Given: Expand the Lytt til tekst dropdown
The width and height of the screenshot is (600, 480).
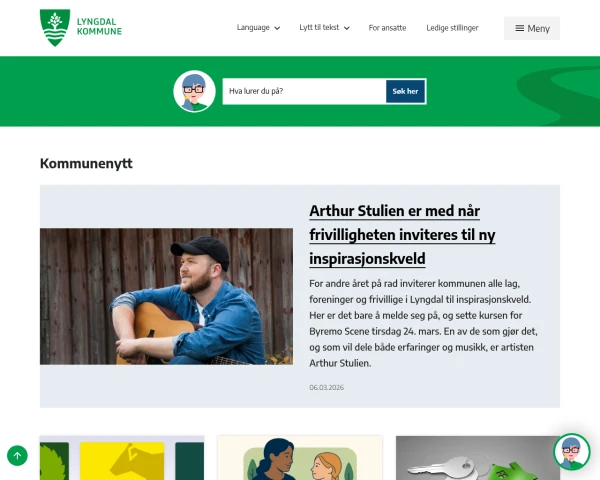Looking at the screenshot, I should 324,28.
